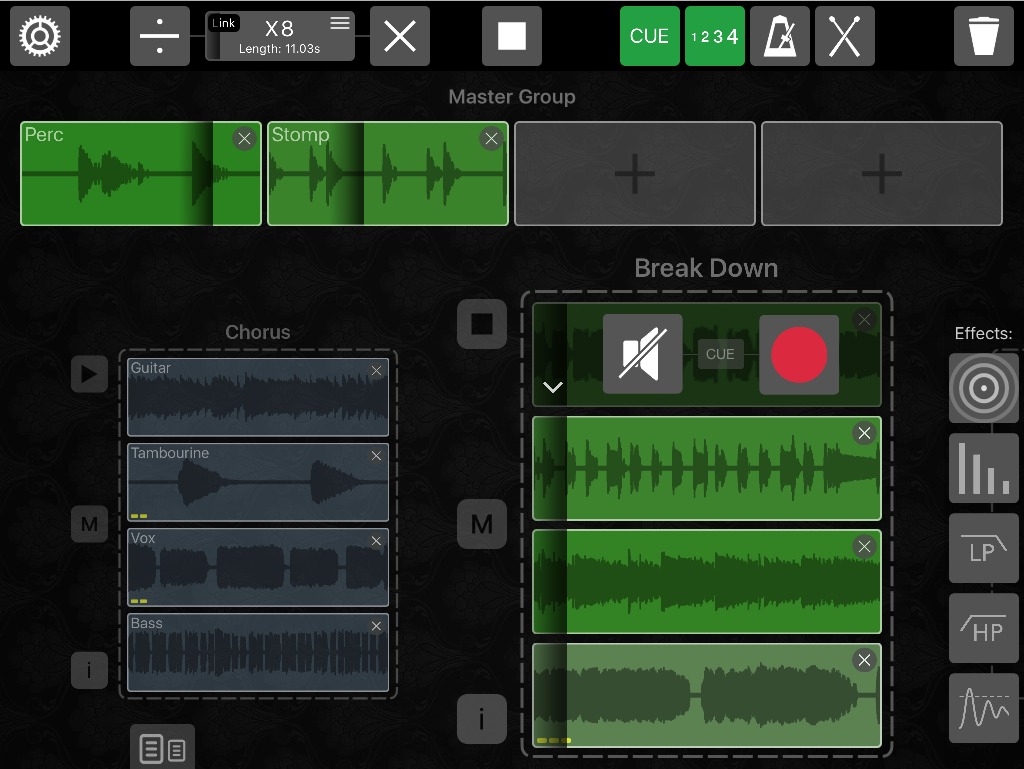Remove the fourth Break Down loop
The image size is (1024, 769).
[865, 660]
